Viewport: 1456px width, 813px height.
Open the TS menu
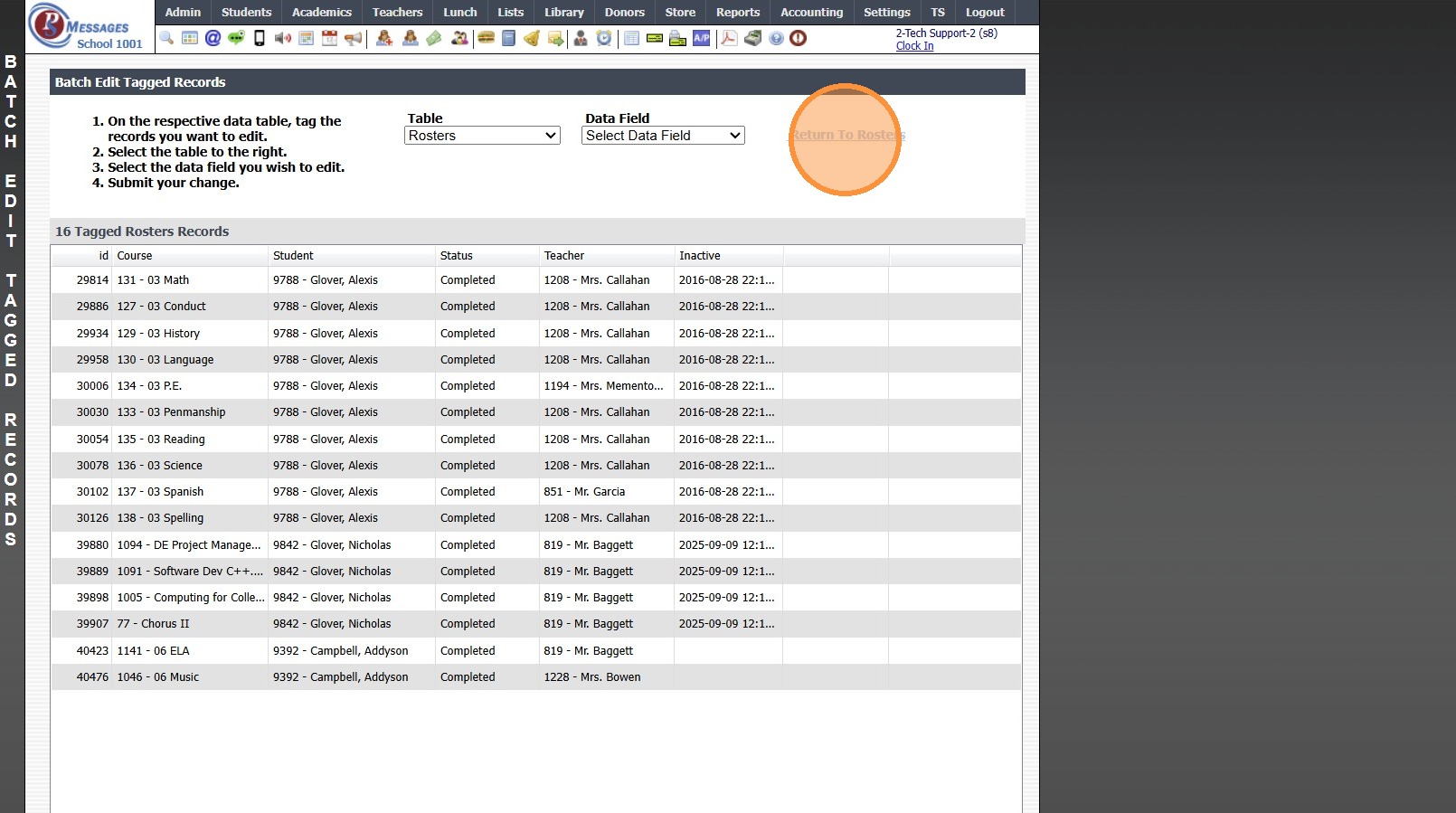point(938,13)
